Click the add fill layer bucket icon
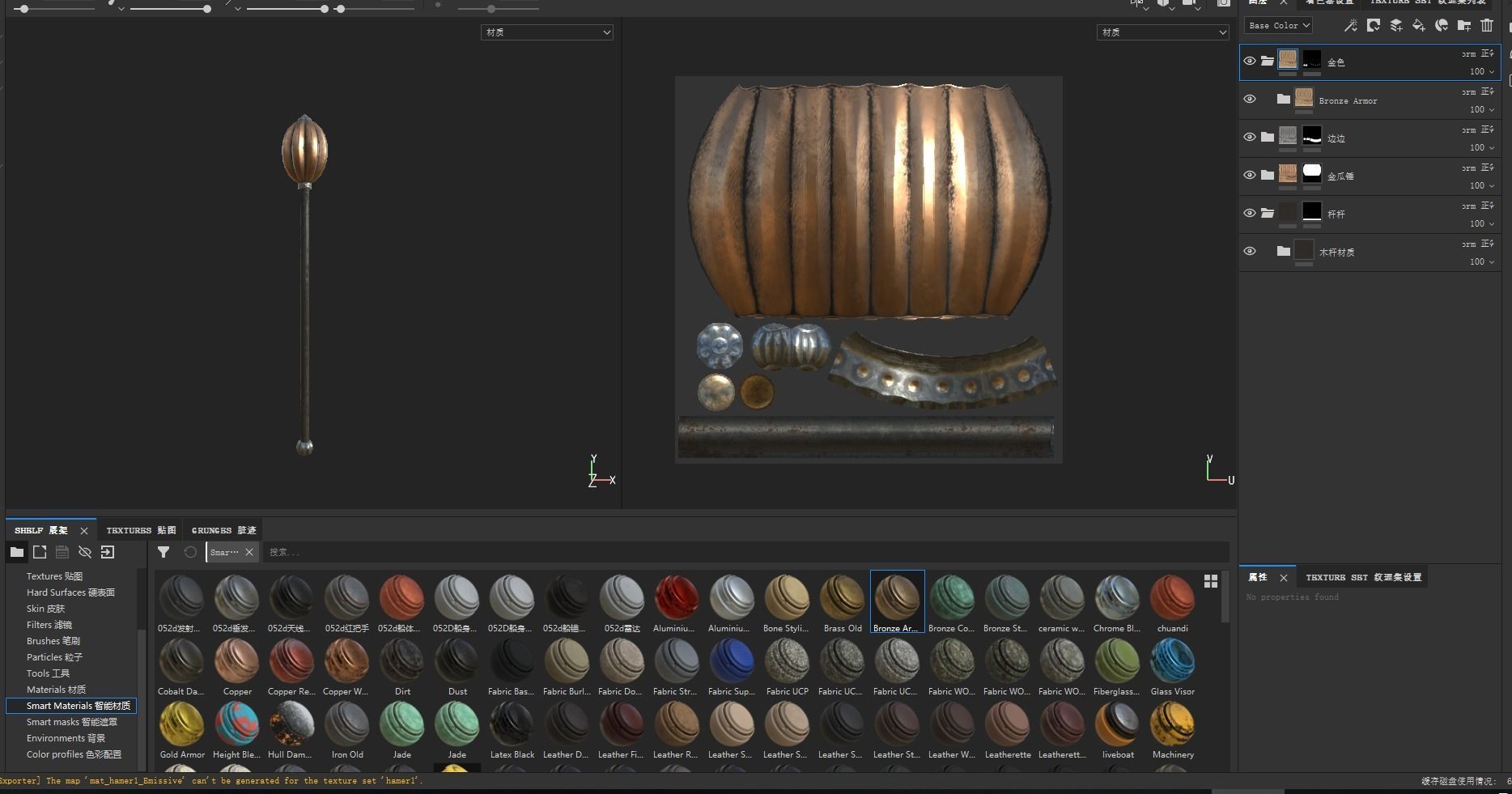 (1419, 26)
